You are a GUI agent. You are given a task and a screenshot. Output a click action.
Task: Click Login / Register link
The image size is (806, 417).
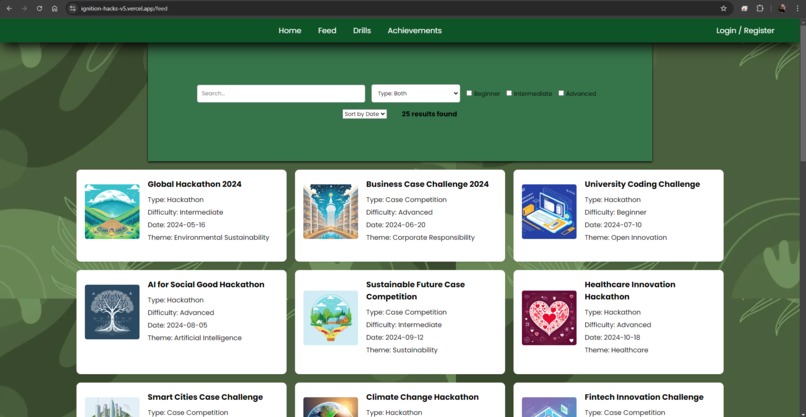745,30
